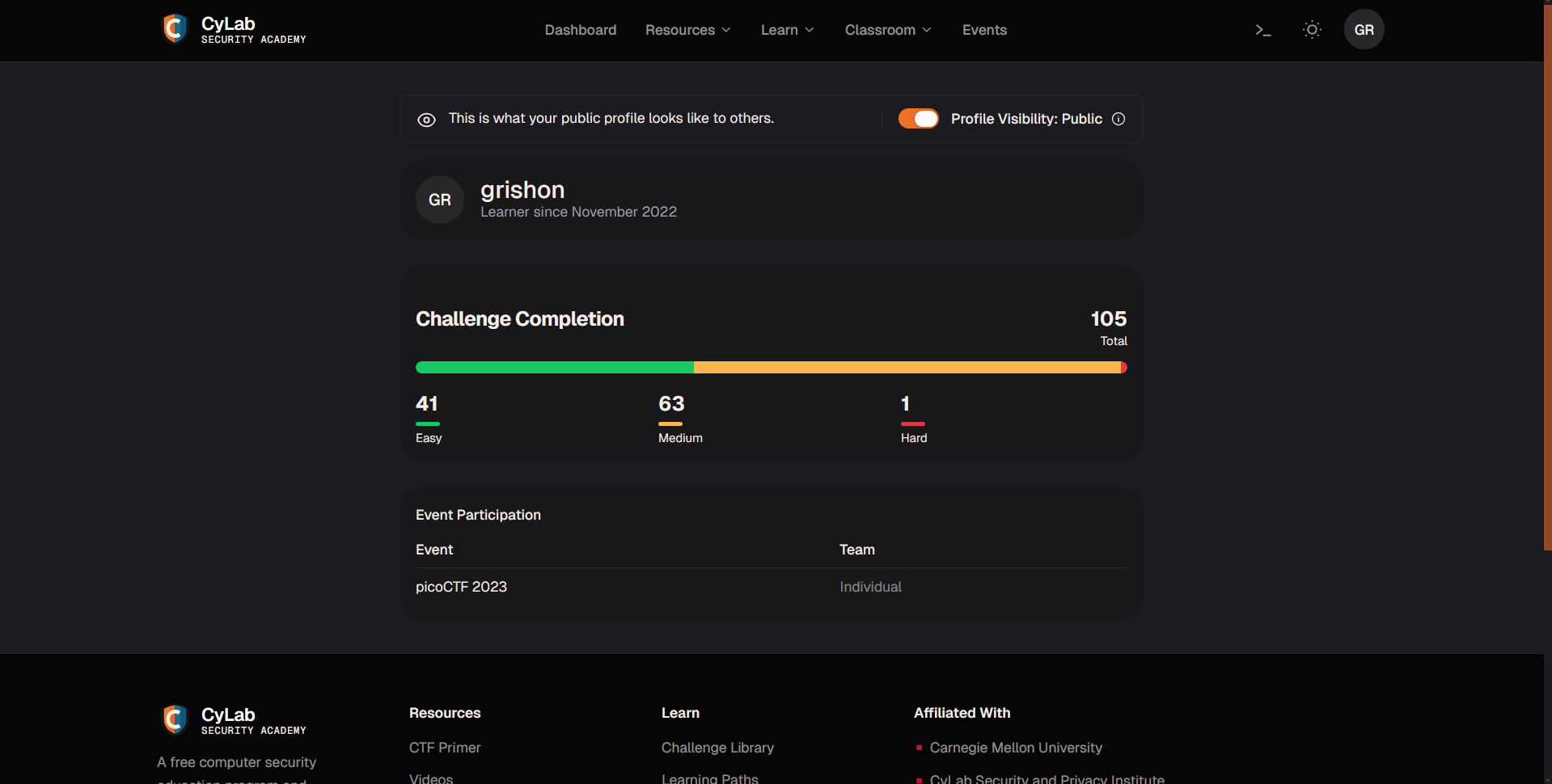Click the Affiliated With footer heading

pyautogui.click(x=962, y=713)
